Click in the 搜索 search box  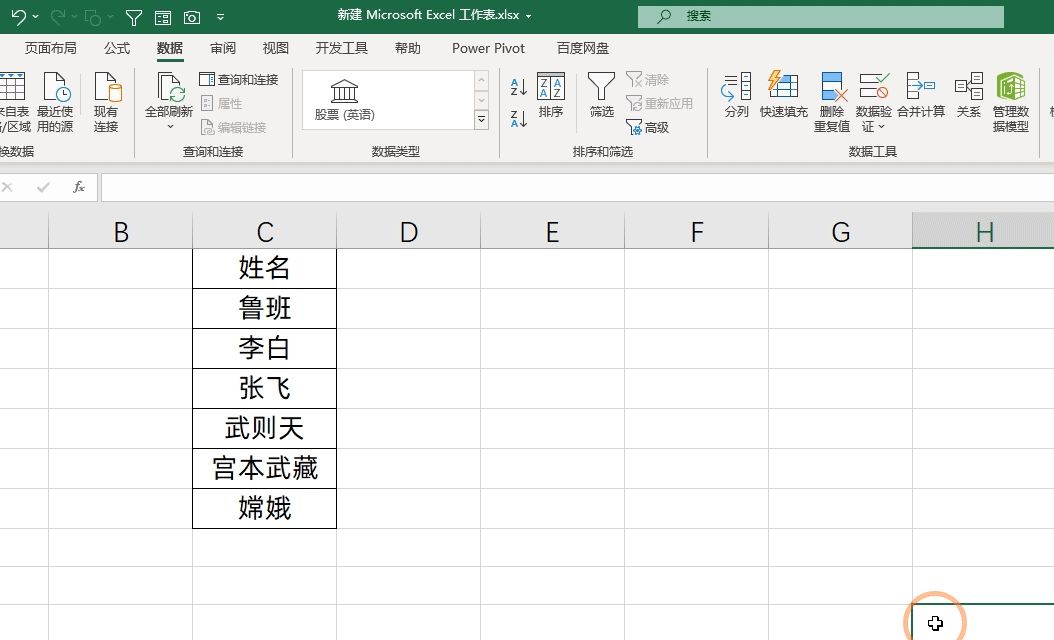820,17
